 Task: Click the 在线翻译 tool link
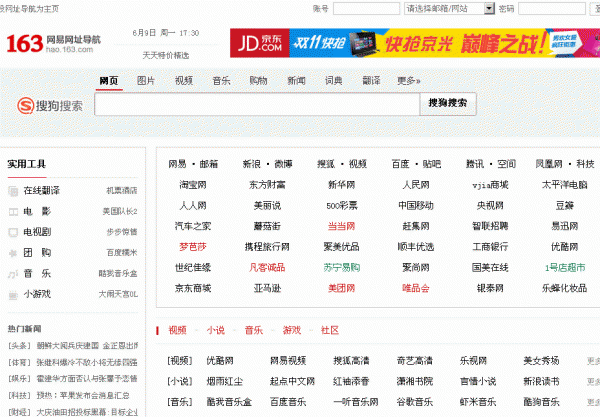pos(42,191)
